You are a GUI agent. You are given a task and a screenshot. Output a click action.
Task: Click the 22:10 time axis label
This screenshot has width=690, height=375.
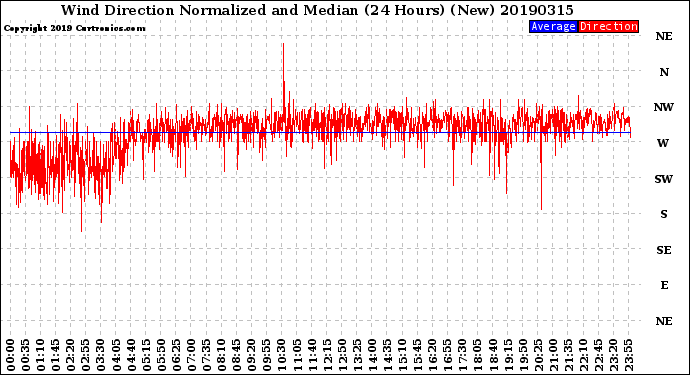click(x=583, y=355)
